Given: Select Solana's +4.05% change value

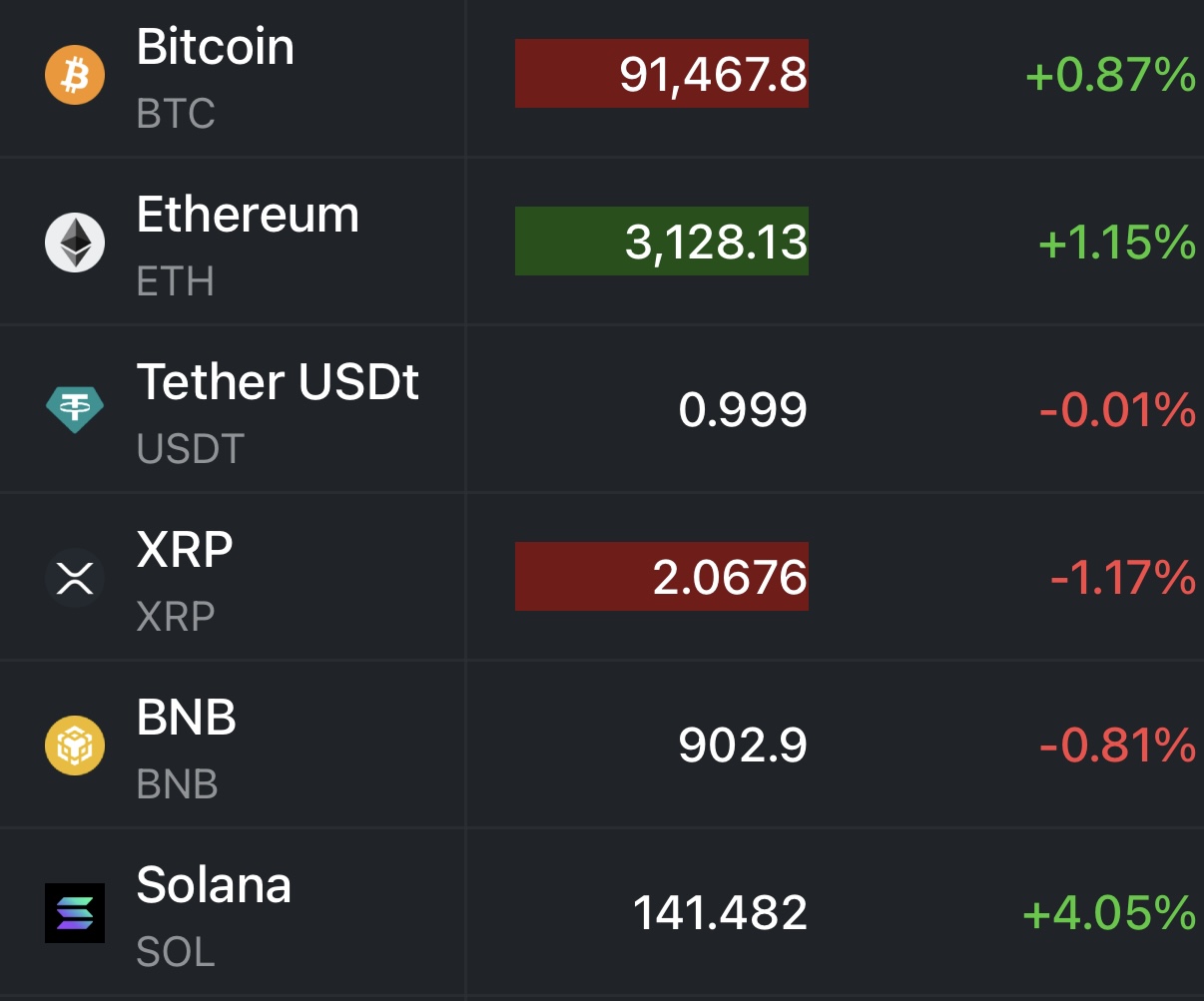Looking at the screenshot, I should (1109, 914).
